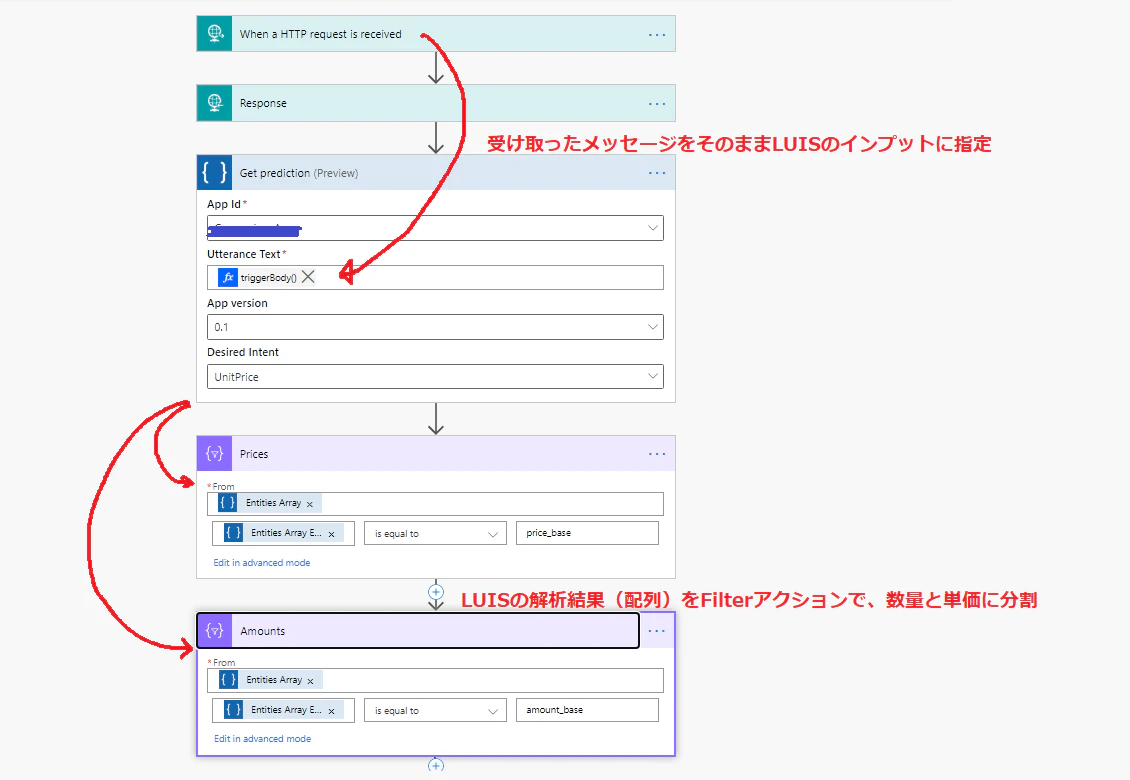
Task: Open the Prices 'is equal to' operator dropdown
Action: 435,533
